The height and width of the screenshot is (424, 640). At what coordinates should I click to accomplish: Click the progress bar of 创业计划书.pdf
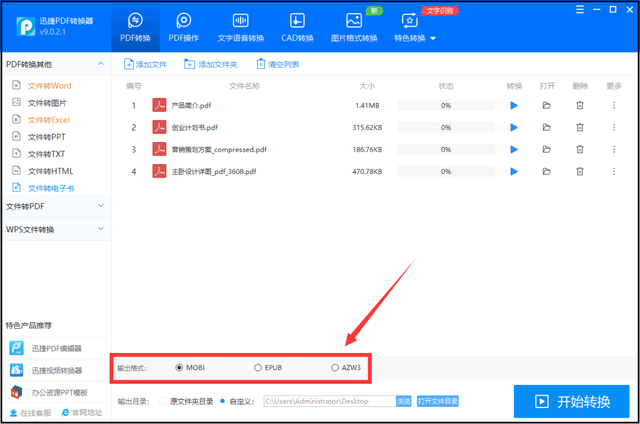coord(446,127)
